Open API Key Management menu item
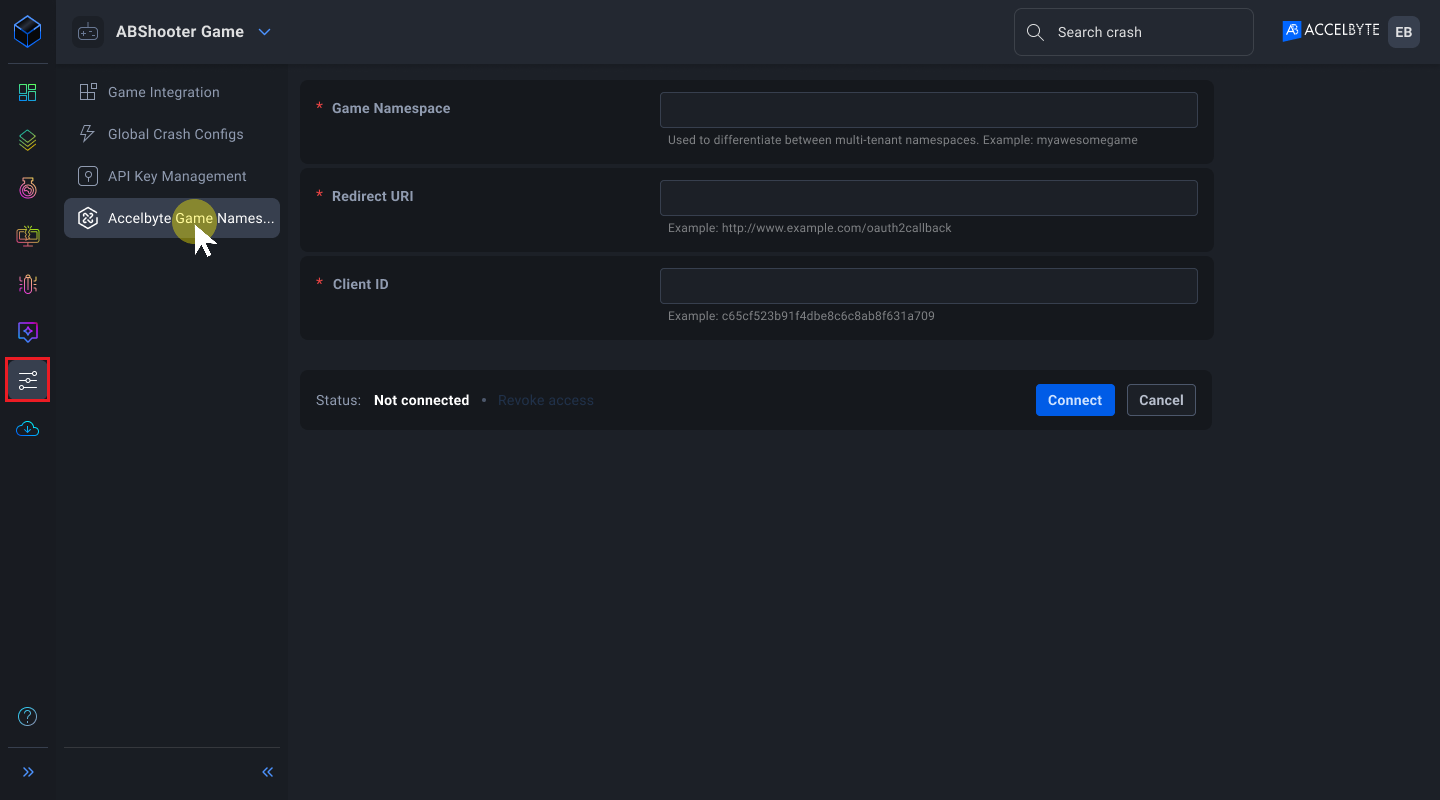 coord(172,176)
